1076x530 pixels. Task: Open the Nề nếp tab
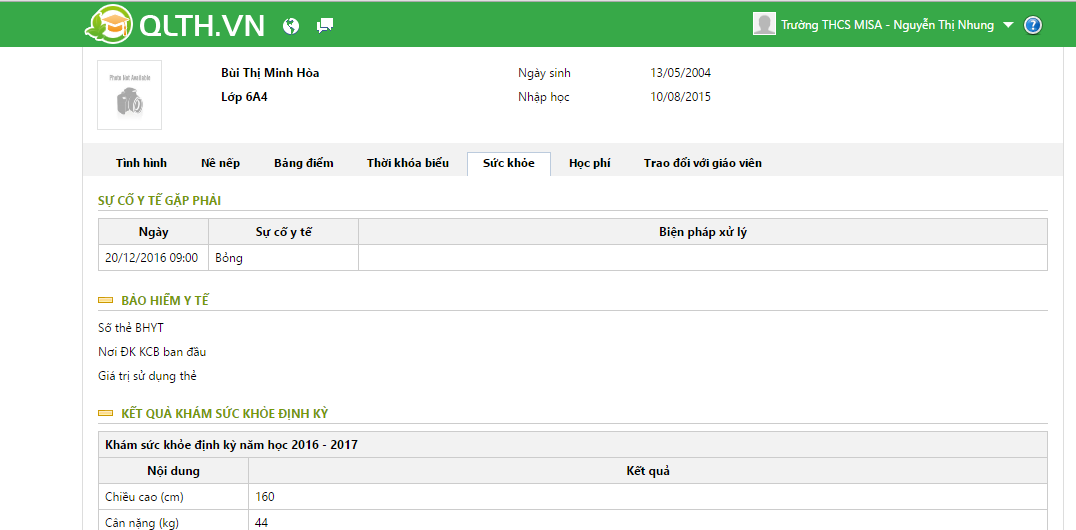220,163
